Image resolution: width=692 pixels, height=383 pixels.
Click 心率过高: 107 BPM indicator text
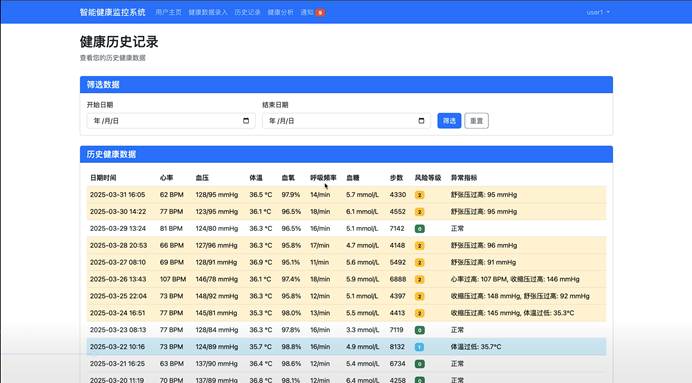point(479,279)
